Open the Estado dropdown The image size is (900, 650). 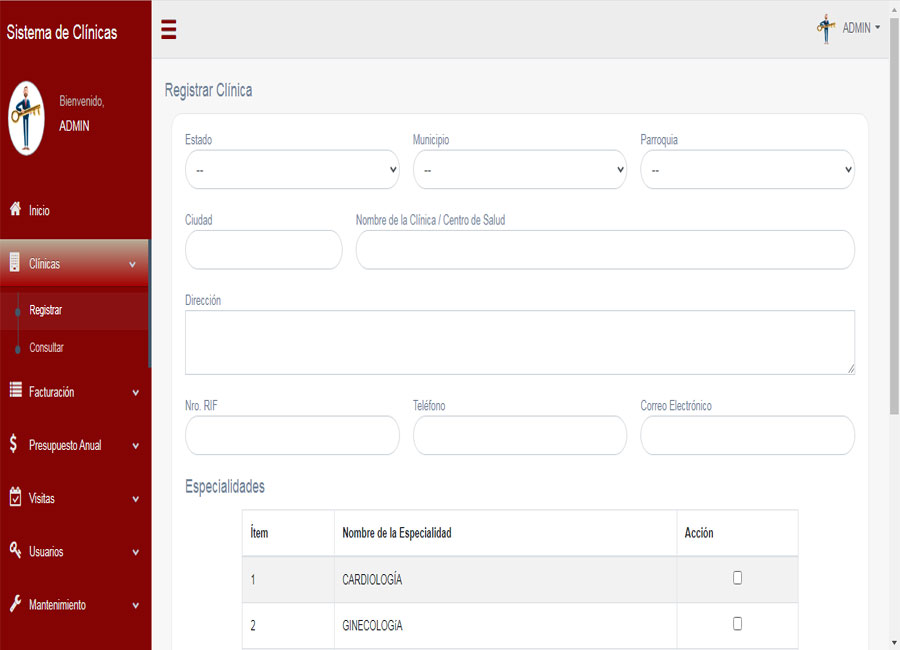coord(292,170)
